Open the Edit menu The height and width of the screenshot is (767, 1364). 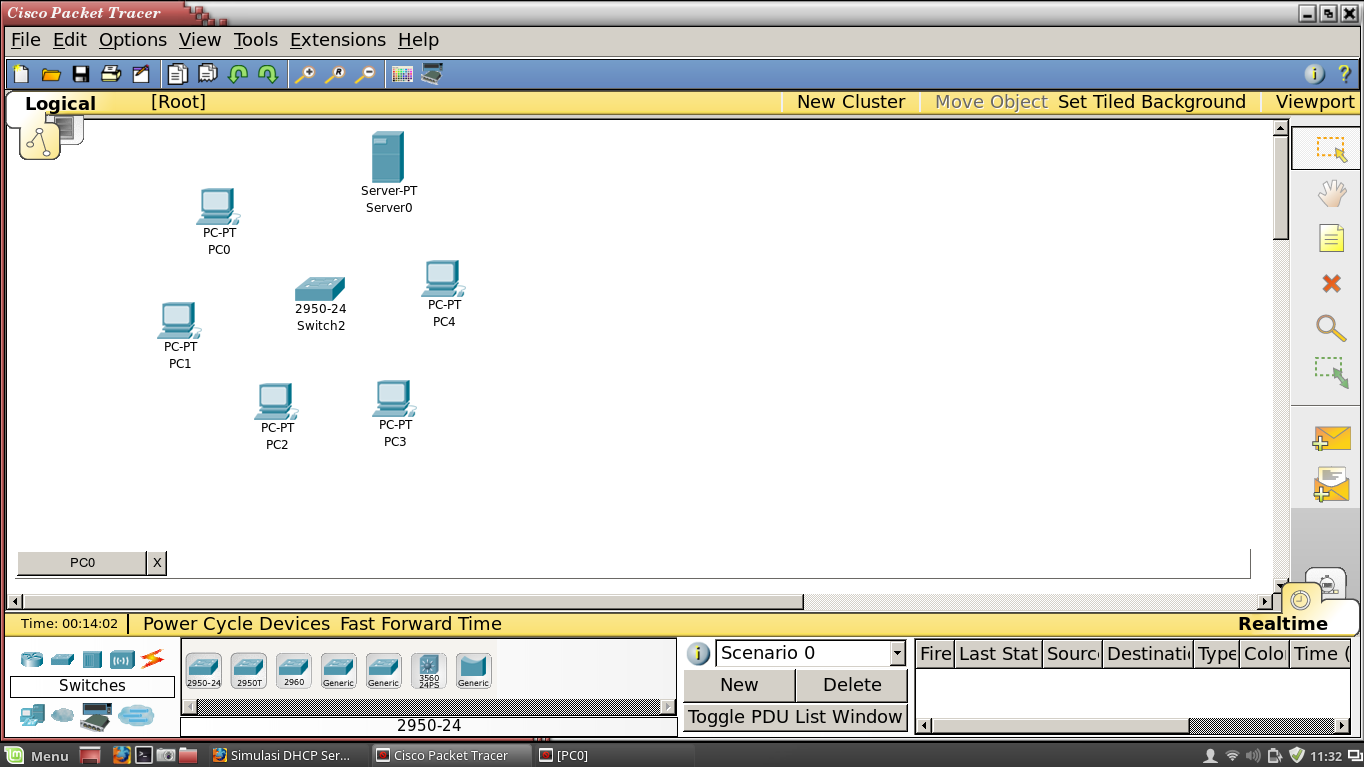click(x=70, y=40)
